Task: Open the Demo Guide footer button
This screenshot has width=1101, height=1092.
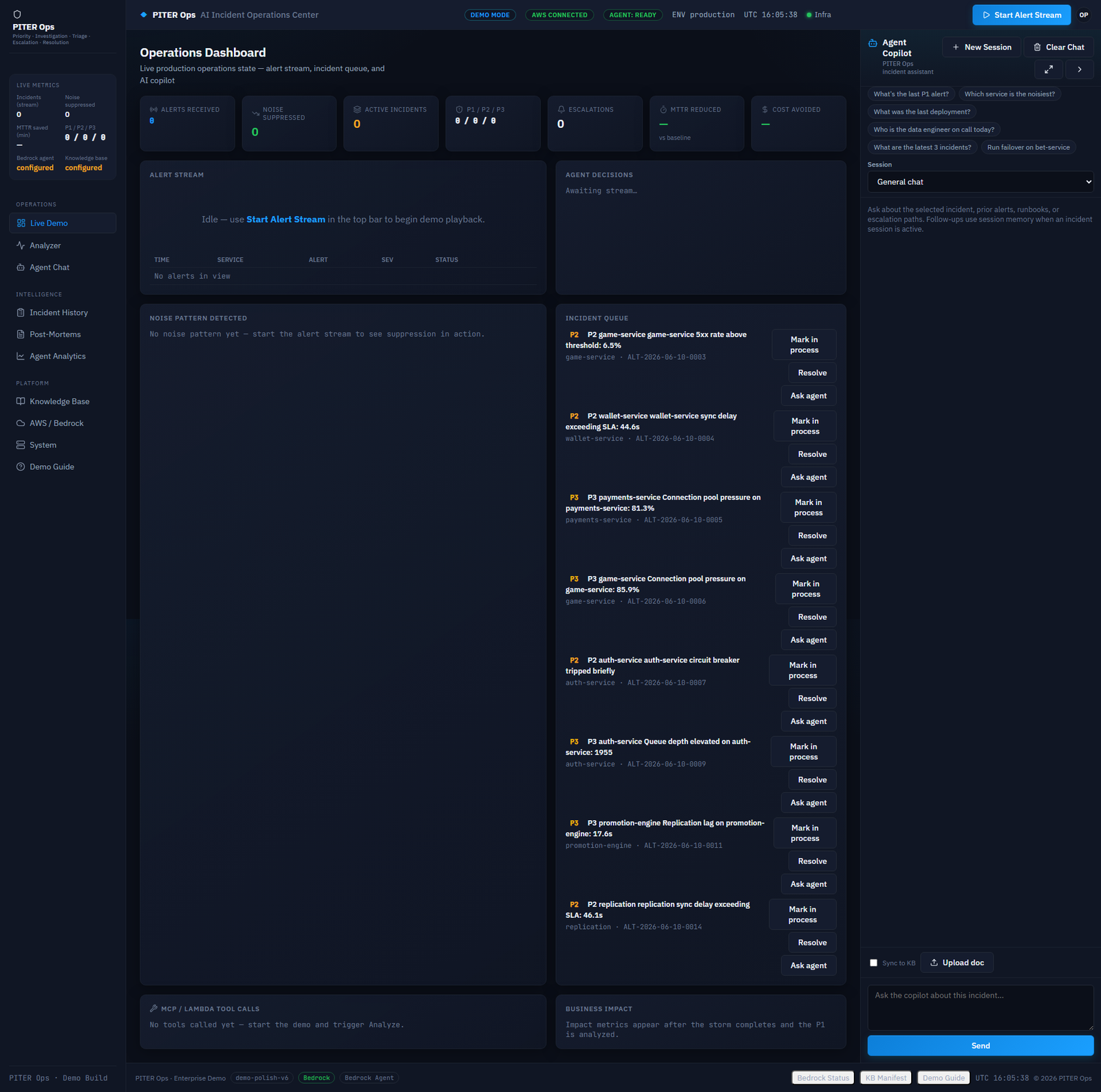Action: point(943,1078)
